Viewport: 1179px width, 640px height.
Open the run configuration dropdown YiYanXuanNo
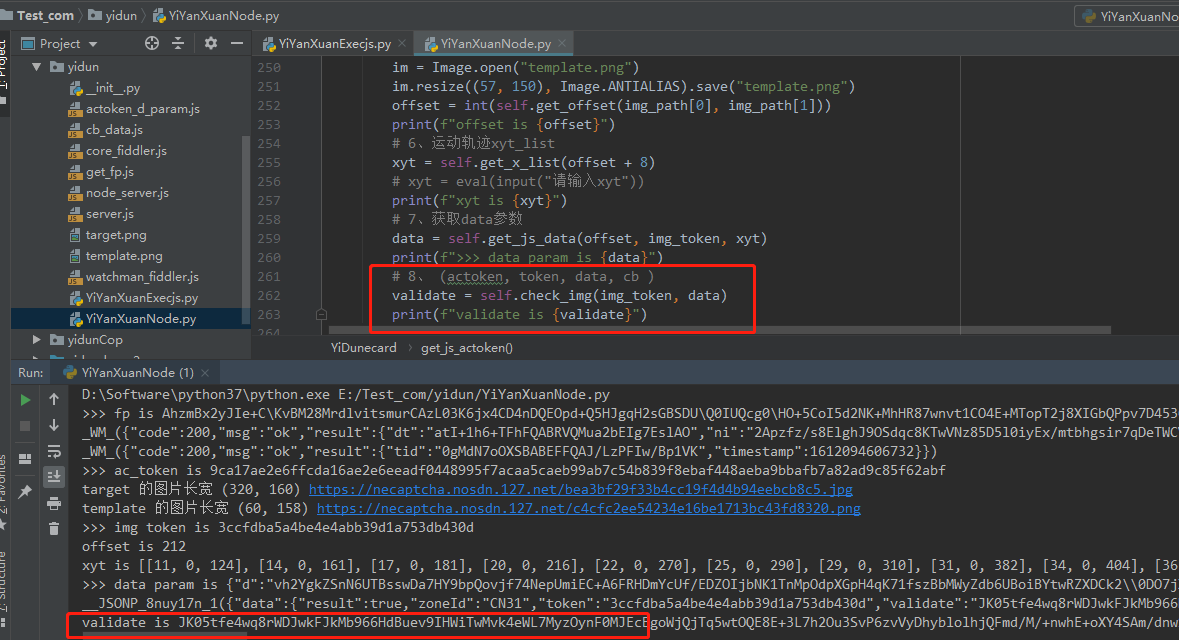point(1127,16)
